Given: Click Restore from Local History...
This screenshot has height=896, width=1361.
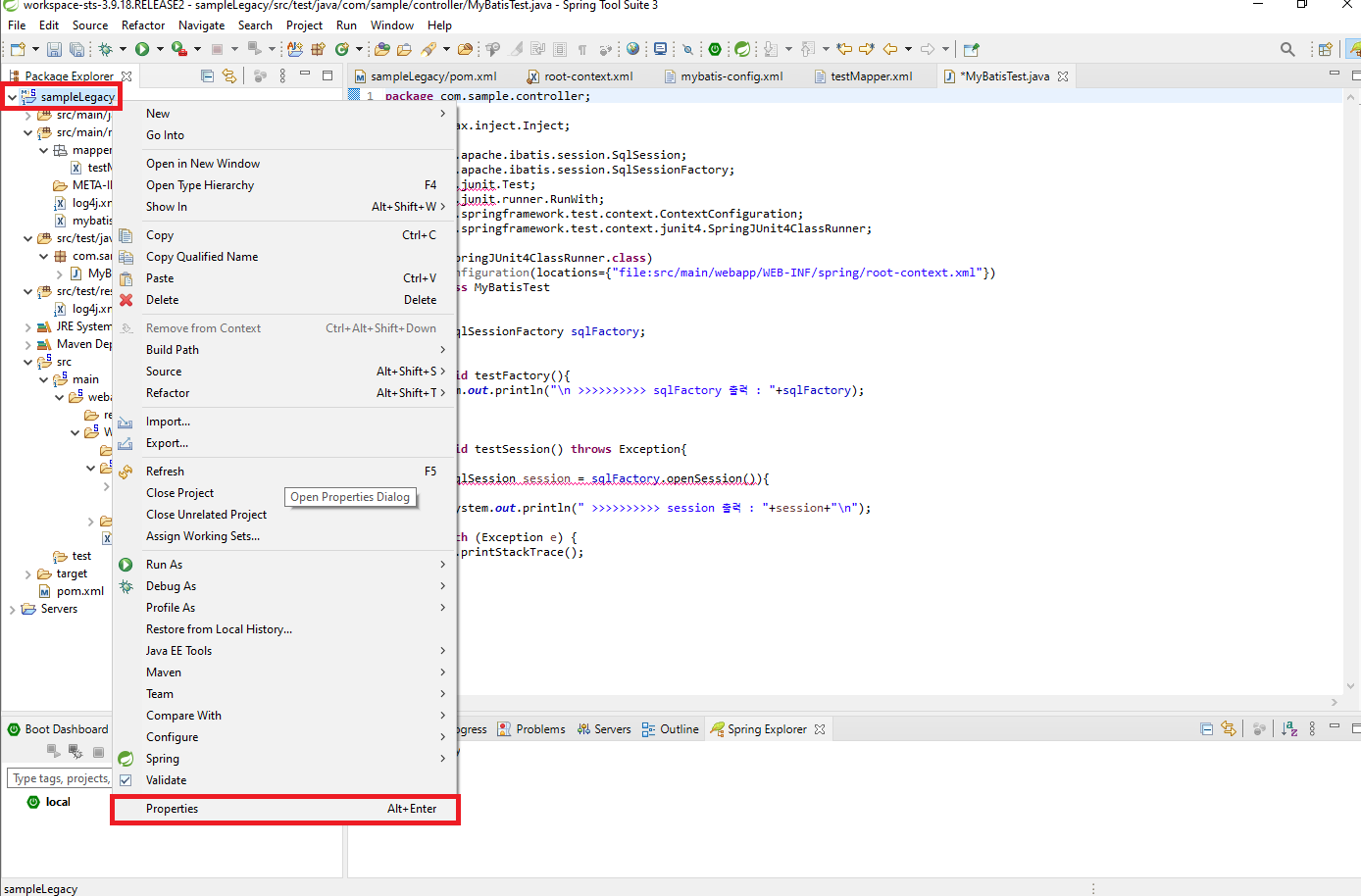Looking at the screenshot, I should (284, 629).
